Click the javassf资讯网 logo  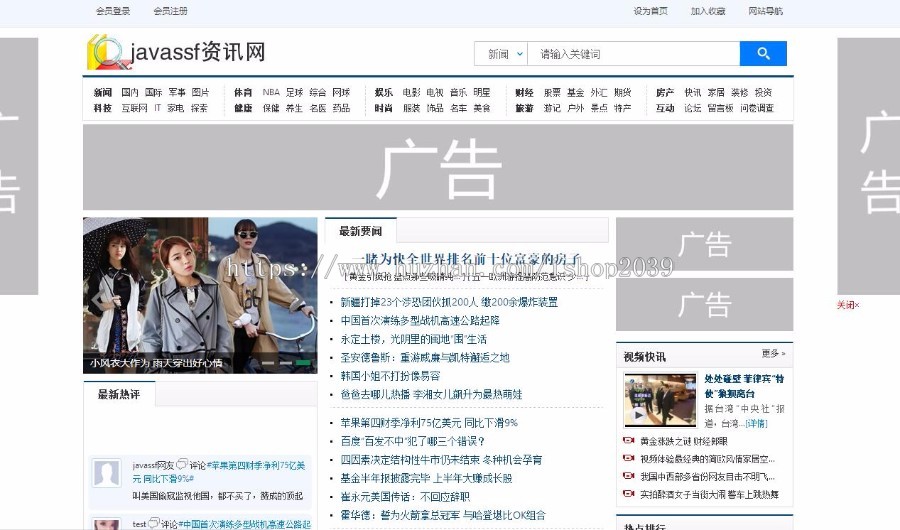(176, 52)
